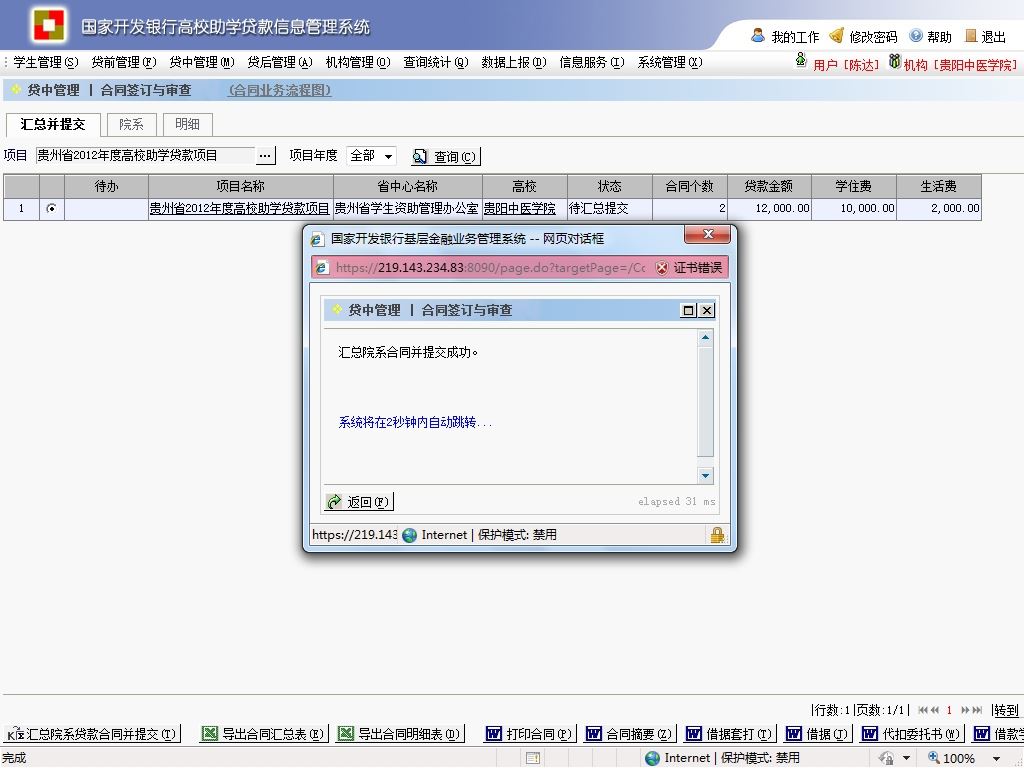Click the 转到 pagination button
The image size is (1024, 768).
point(1006,710)
